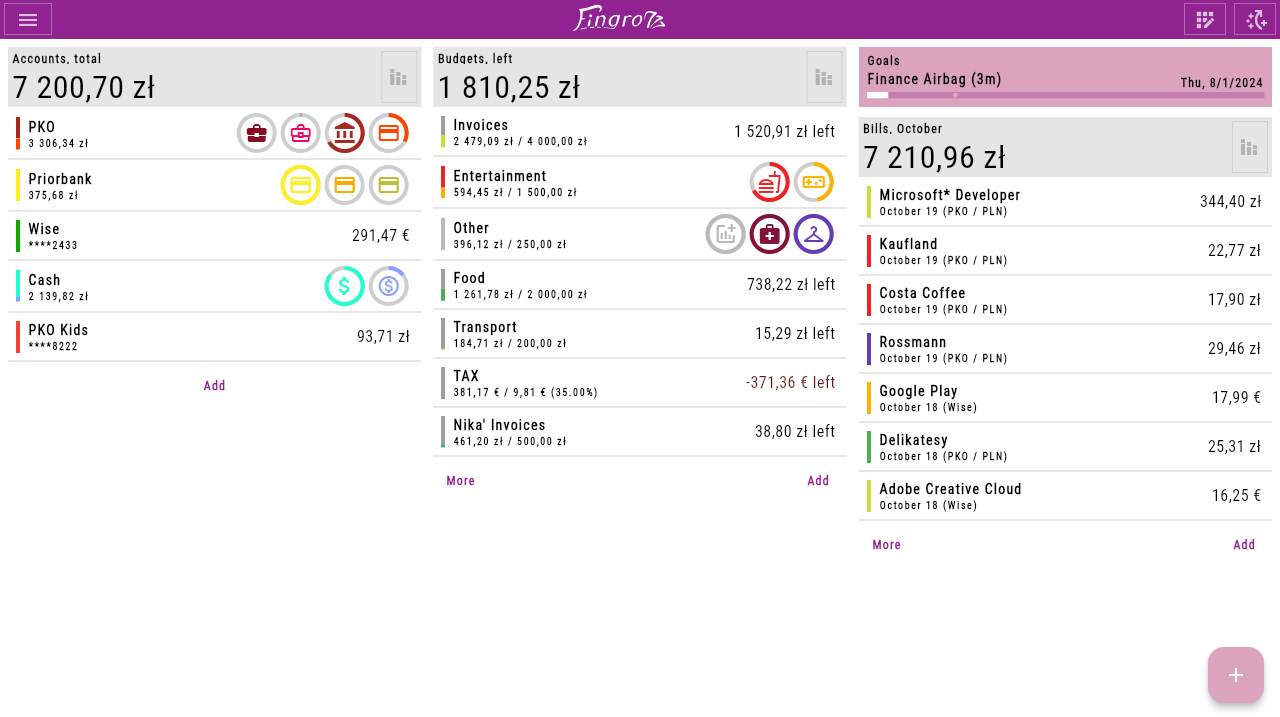Open the PKO Kids account row
Image resolution: width=1280 pixels, height=717 pixels.
tap(215, 337)
